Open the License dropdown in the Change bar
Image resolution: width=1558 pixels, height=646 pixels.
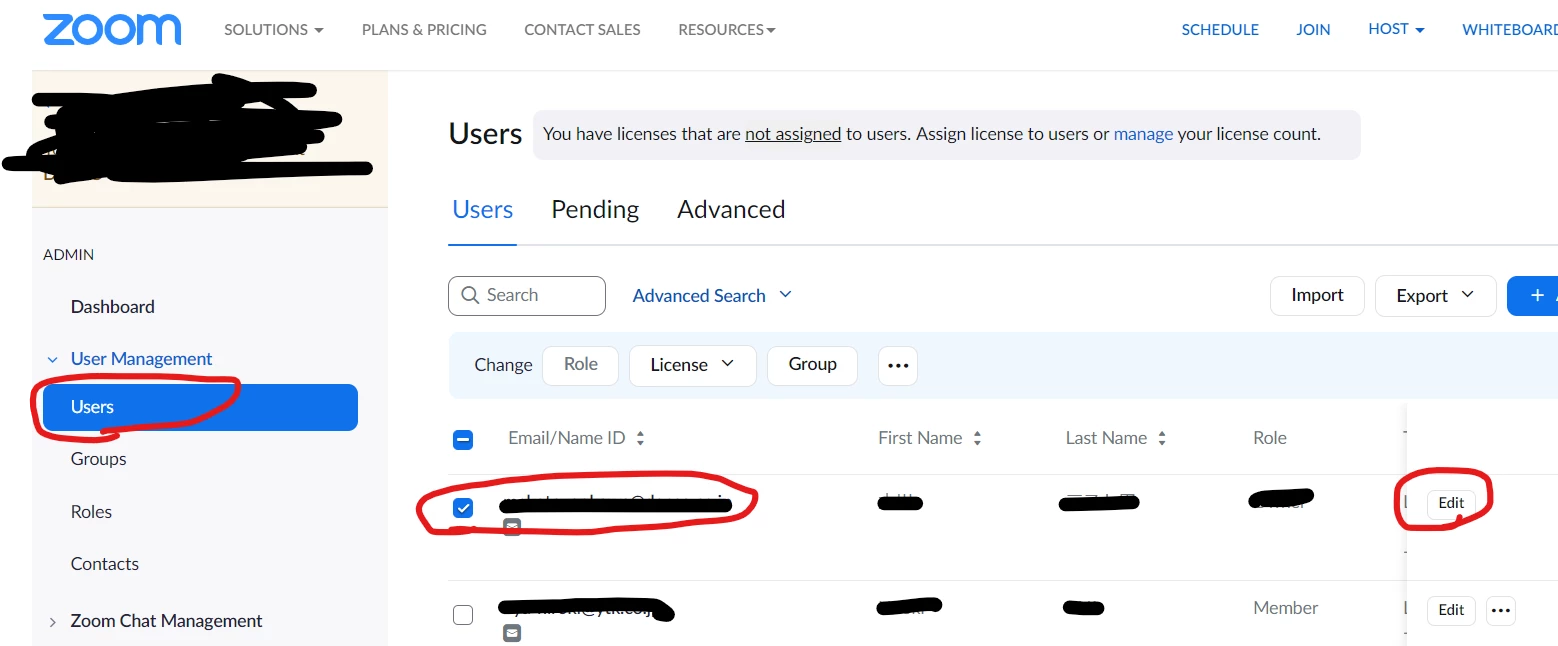coord(692,366)
